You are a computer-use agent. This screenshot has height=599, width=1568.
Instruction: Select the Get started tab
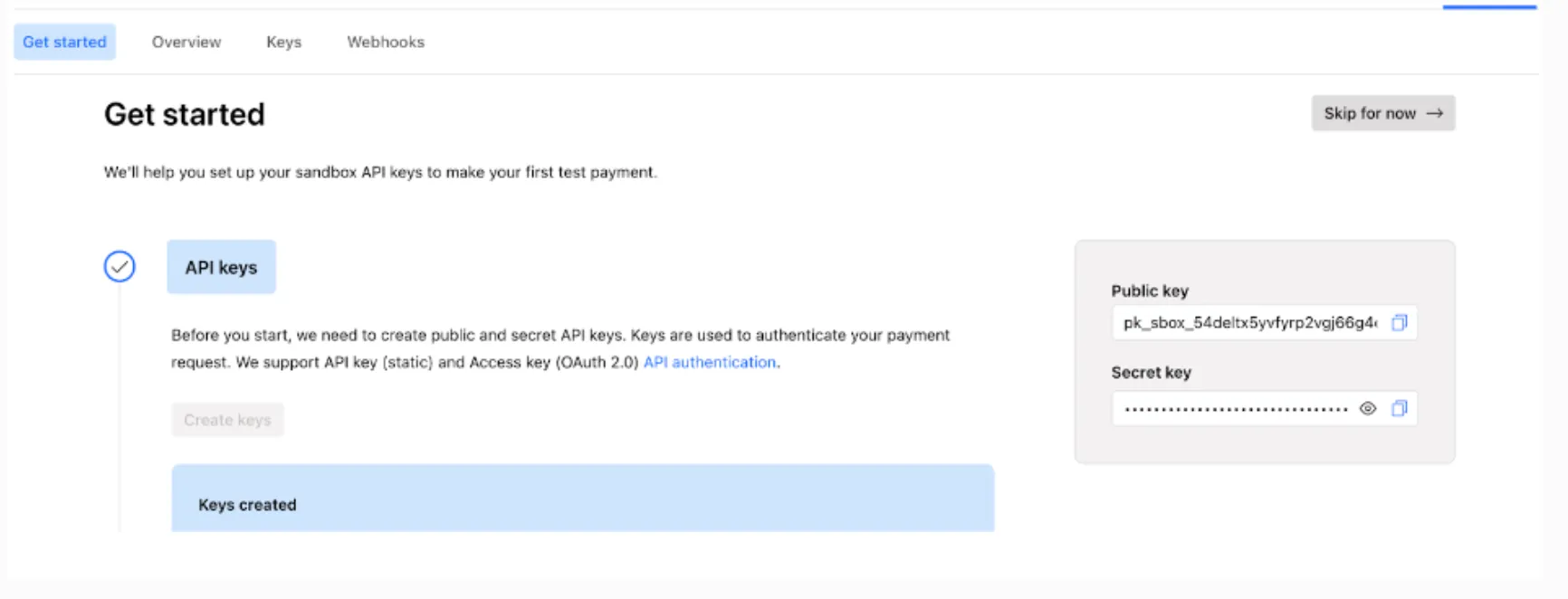[64, 42]
